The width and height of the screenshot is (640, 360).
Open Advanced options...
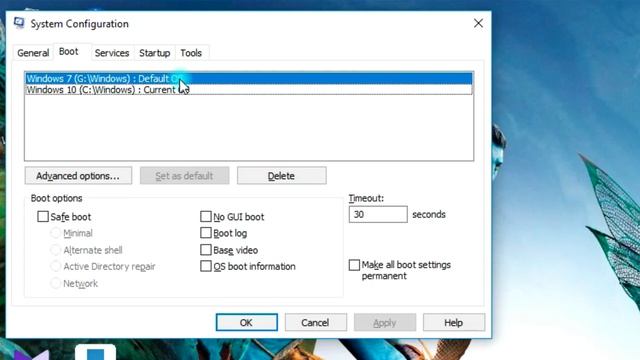(78, 176)
